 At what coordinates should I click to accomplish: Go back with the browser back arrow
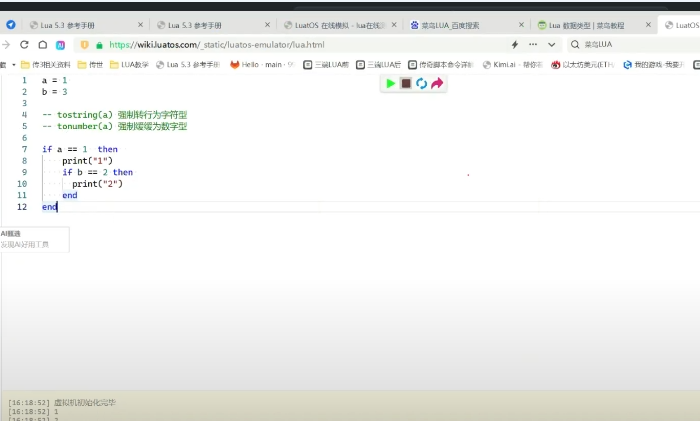pos(7,44)
